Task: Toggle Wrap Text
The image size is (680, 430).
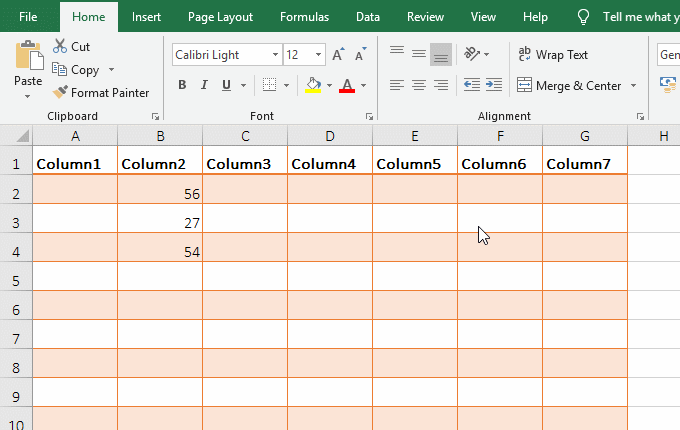Action: pyautogui.click(x=551, y=55)
